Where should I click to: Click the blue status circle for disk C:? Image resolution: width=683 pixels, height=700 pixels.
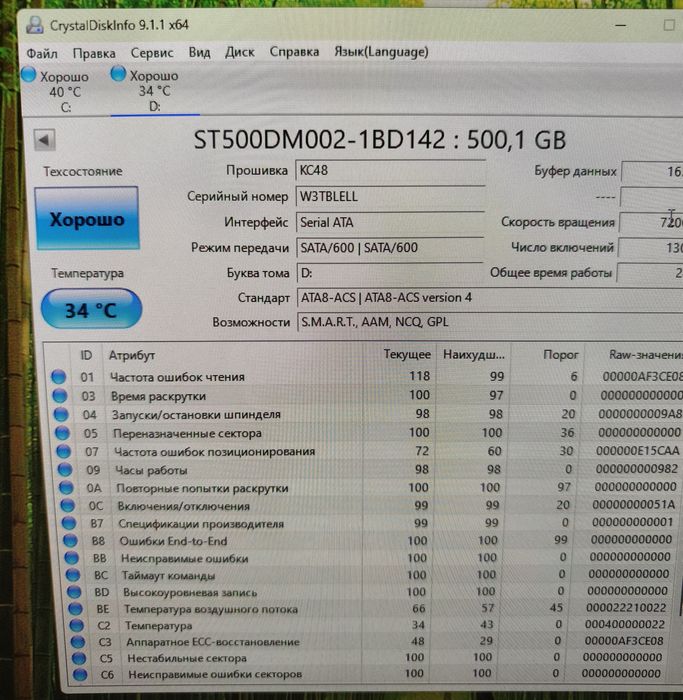tap(29, 75)
